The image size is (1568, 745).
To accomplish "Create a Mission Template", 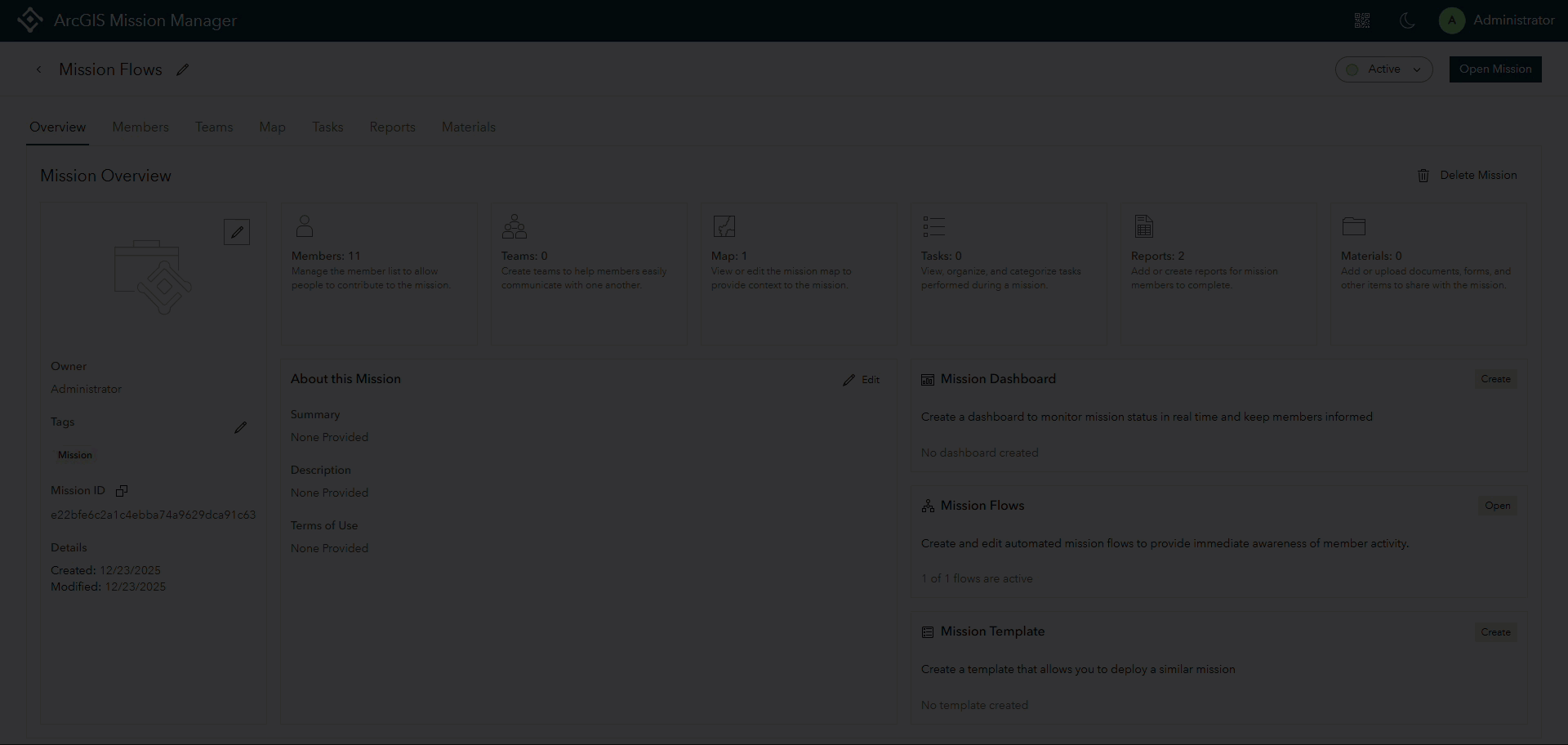I will point(1495,632).
